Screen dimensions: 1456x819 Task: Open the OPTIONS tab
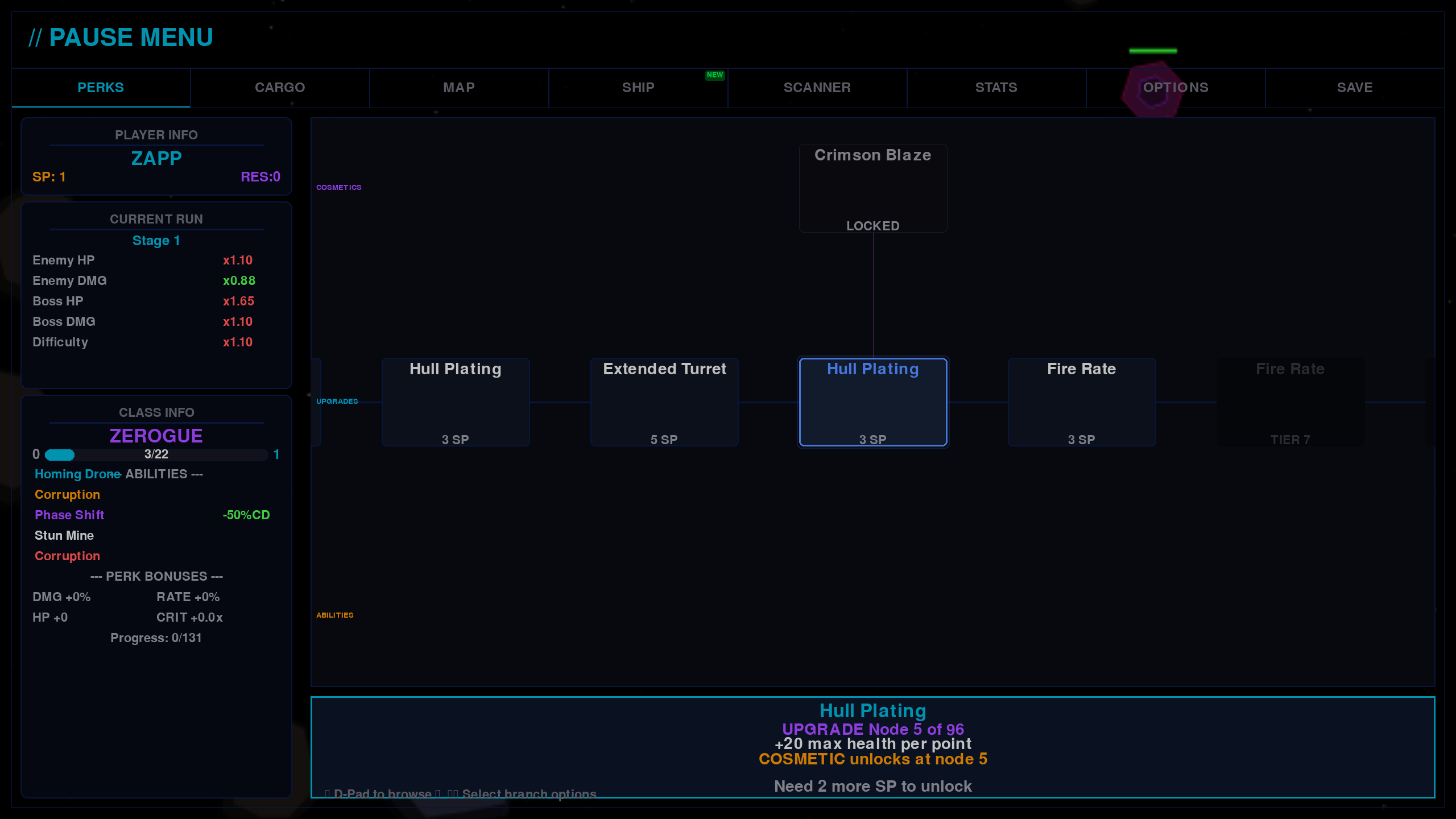click(x=1175, y=88)
